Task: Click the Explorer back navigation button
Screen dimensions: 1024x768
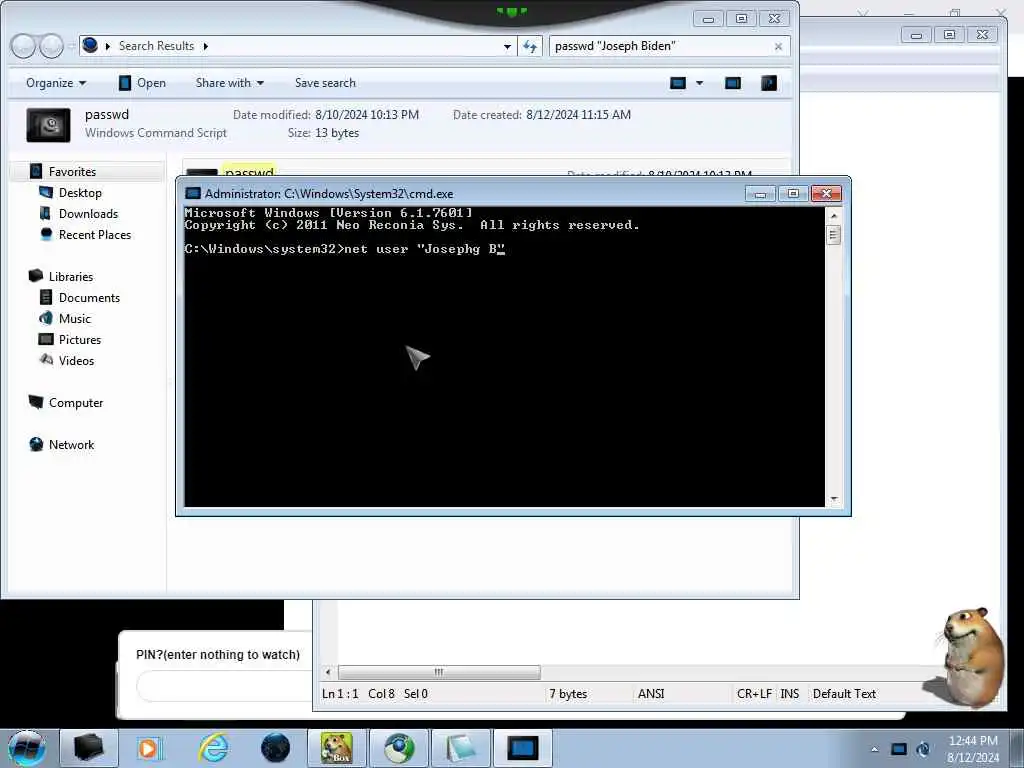Action: coord(23,46)
